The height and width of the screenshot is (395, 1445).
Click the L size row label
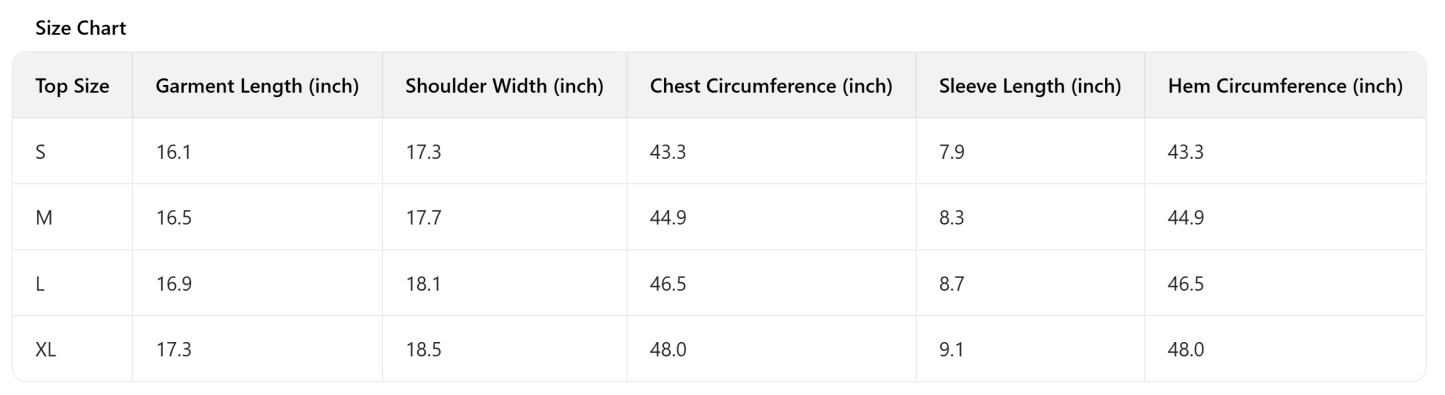pyautogui.click(x=40, y=284)
